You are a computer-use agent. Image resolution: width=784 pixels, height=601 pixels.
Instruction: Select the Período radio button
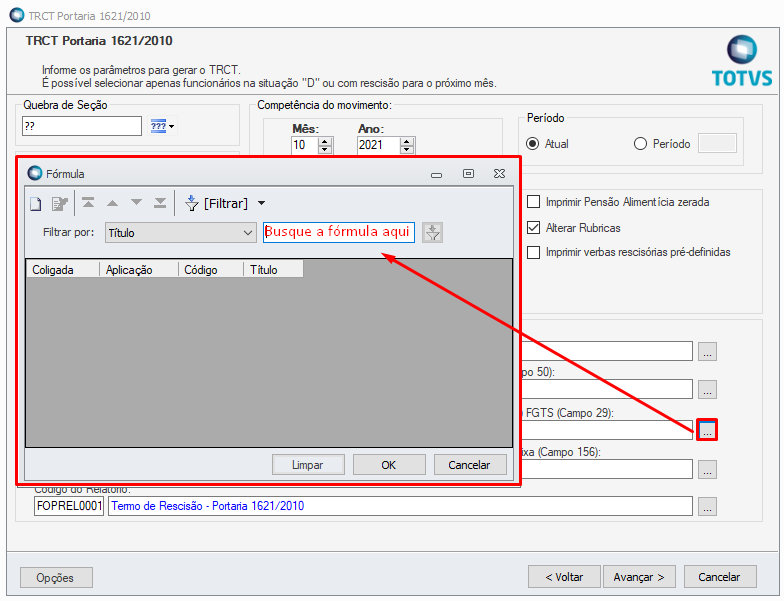[640, 144]
